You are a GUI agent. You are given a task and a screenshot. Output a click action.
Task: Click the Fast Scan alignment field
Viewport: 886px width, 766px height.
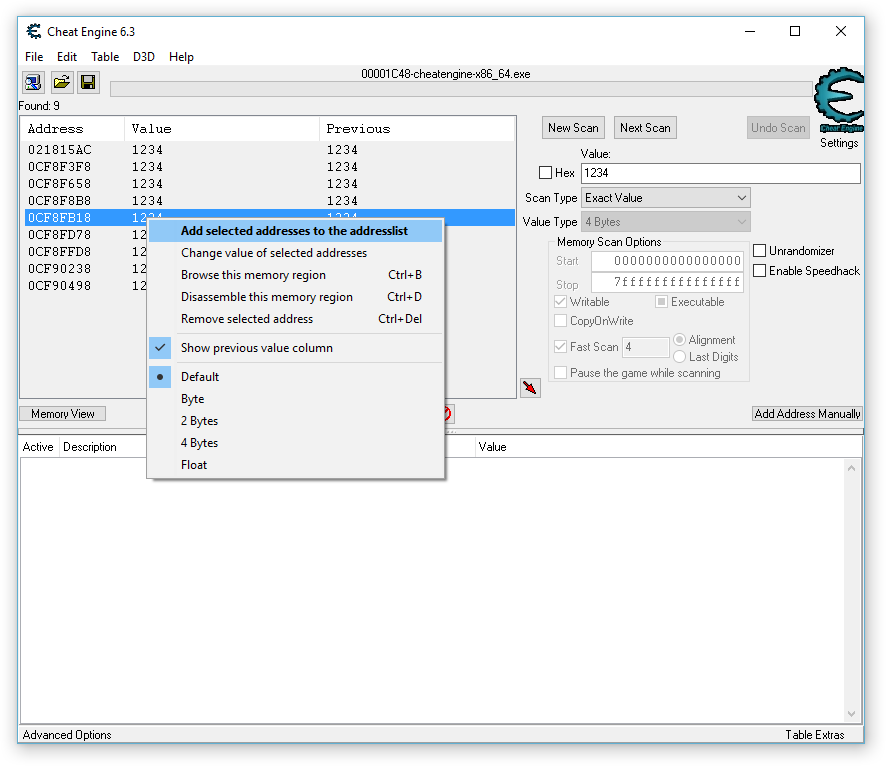point(645,347)
